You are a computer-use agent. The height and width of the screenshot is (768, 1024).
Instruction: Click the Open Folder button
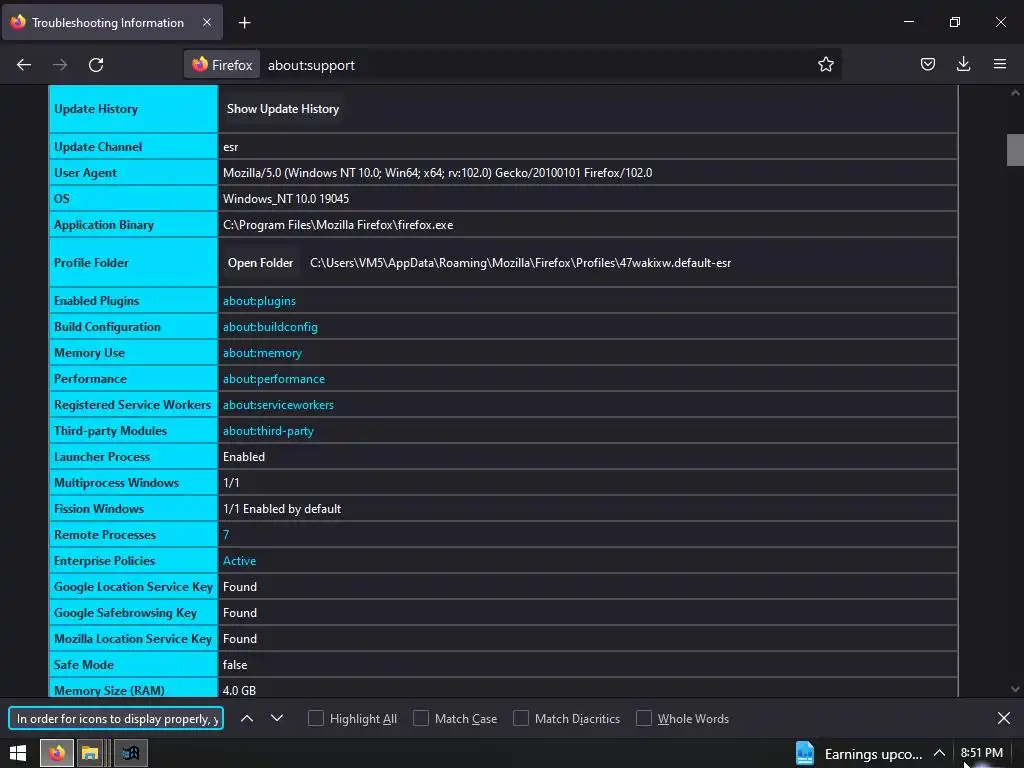click(x=260, y=263)
